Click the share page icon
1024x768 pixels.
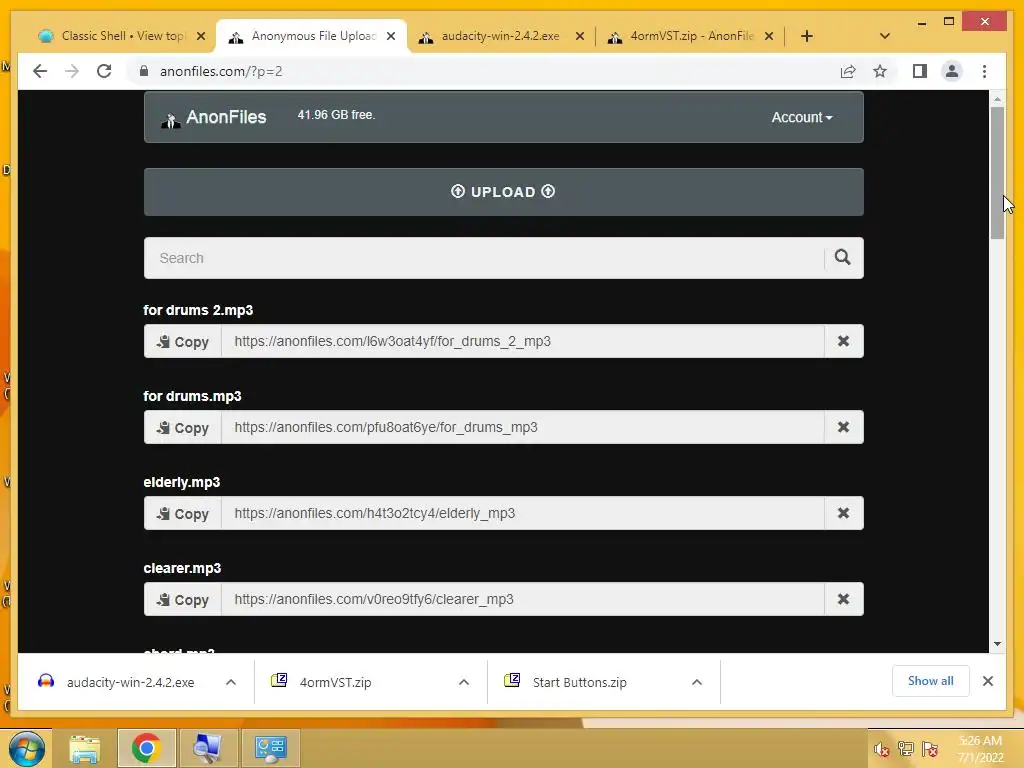[848, 71]
